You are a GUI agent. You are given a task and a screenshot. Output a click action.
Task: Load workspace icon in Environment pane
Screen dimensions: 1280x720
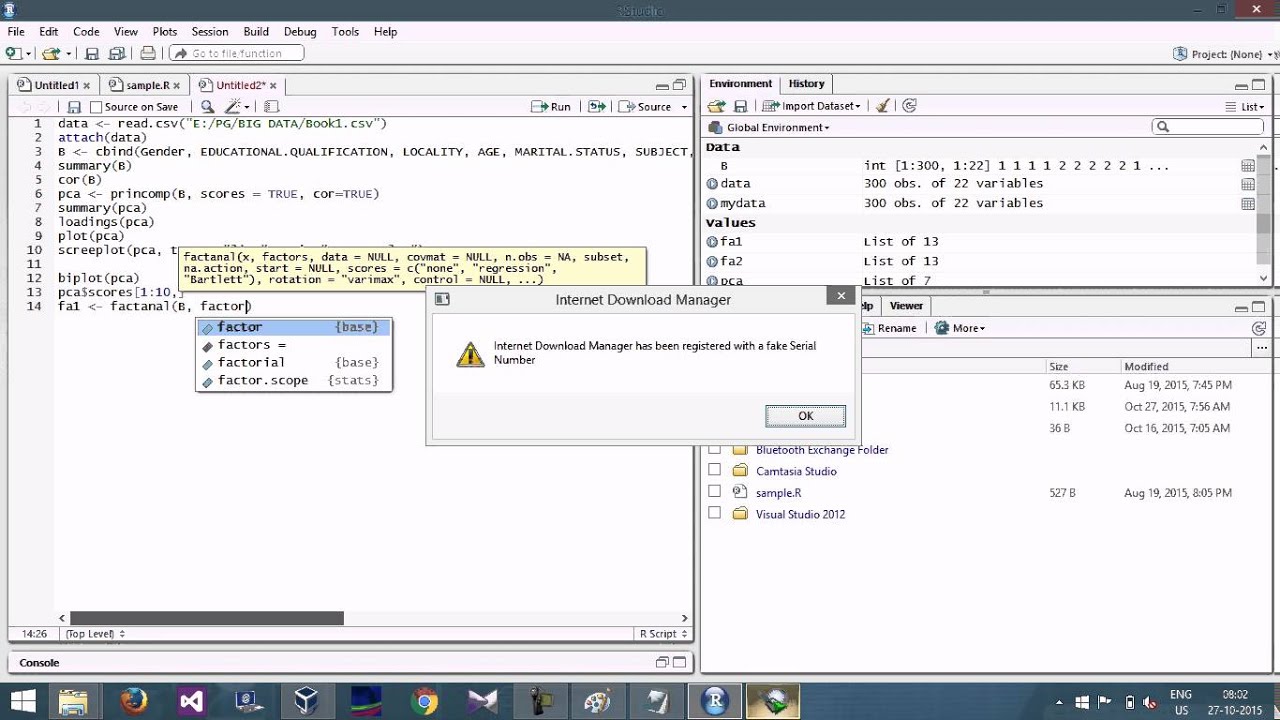pos(716,106)
